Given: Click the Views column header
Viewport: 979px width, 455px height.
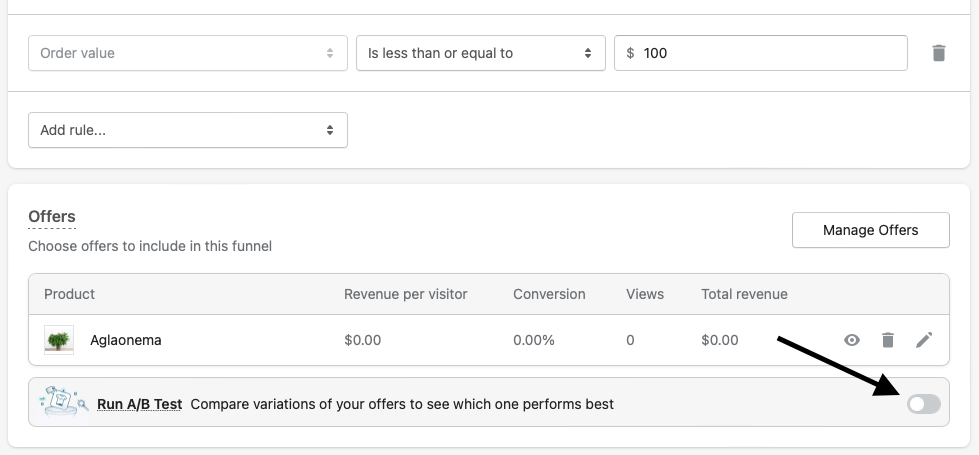Looking at the screenshot, I should 645,294.
